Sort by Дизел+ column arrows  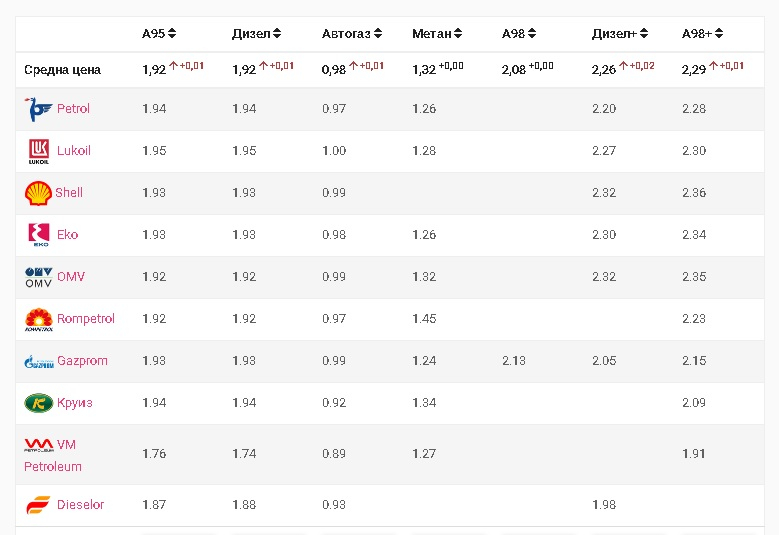click(x=644, y=33)
